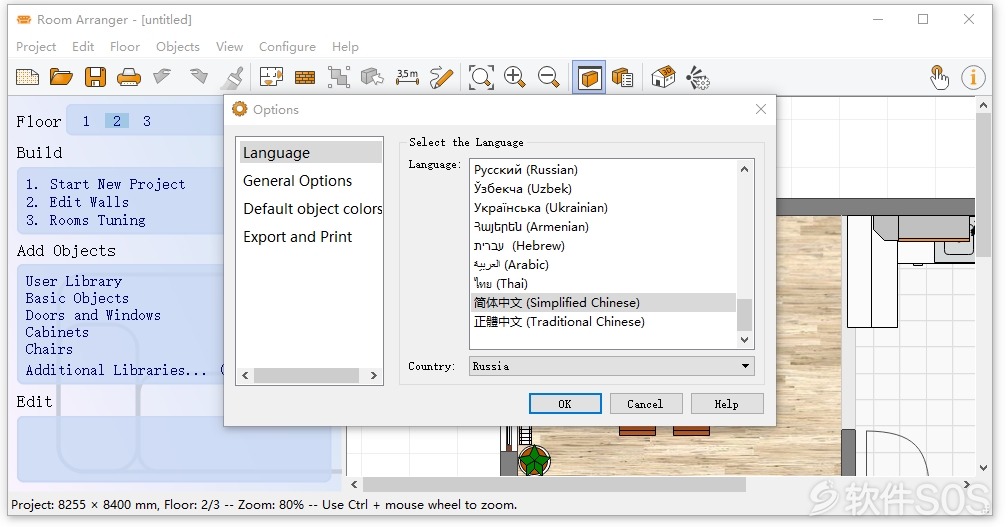1006x527 pixels.
Task: Click the Undo arrow icon
Action: (162, 78)
